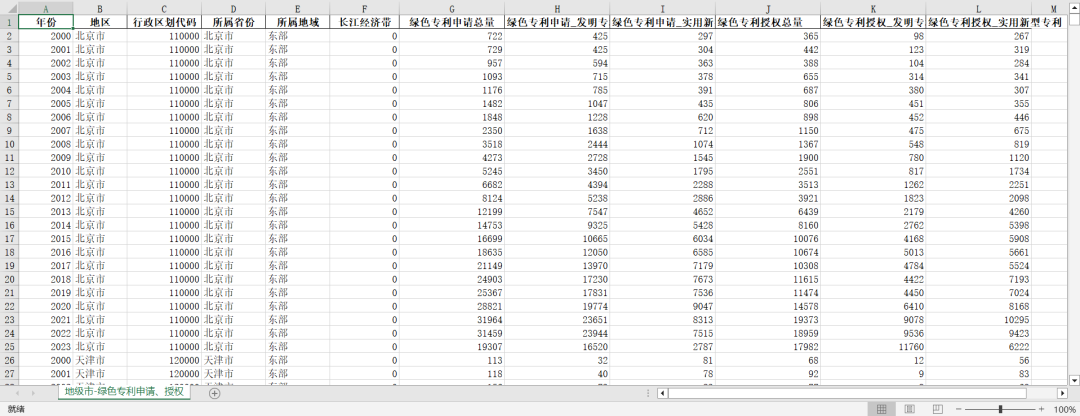Open zoom dialog via the 100% label
This screenshot has height=416, width=1080.
[1064, 409]
